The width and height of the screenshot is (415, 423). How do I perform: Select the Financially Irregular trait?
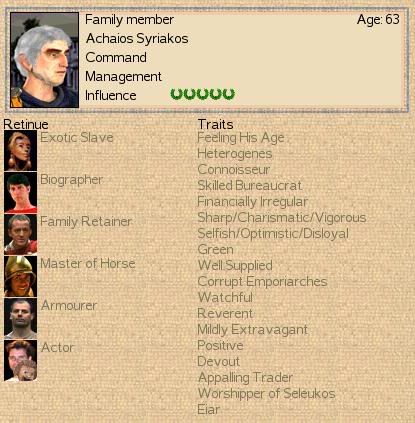[252, 202]
